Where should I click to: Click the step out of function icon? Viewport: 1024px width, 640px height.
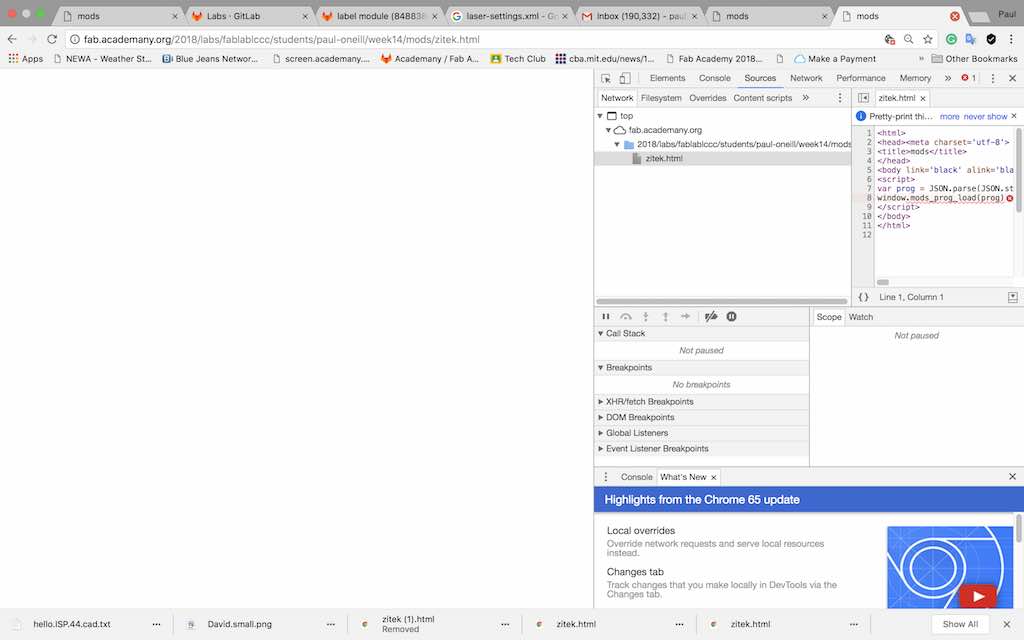(x=665, y=317)
